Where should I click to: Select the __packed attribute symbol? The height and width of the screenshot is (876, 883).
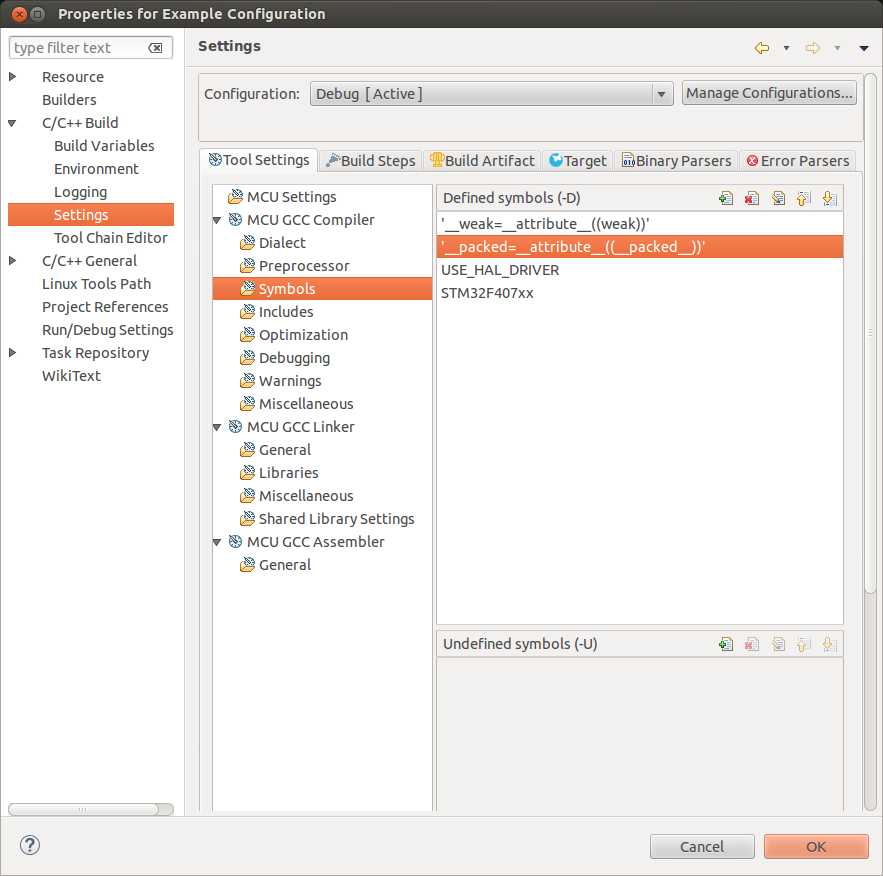pos(640,247)
